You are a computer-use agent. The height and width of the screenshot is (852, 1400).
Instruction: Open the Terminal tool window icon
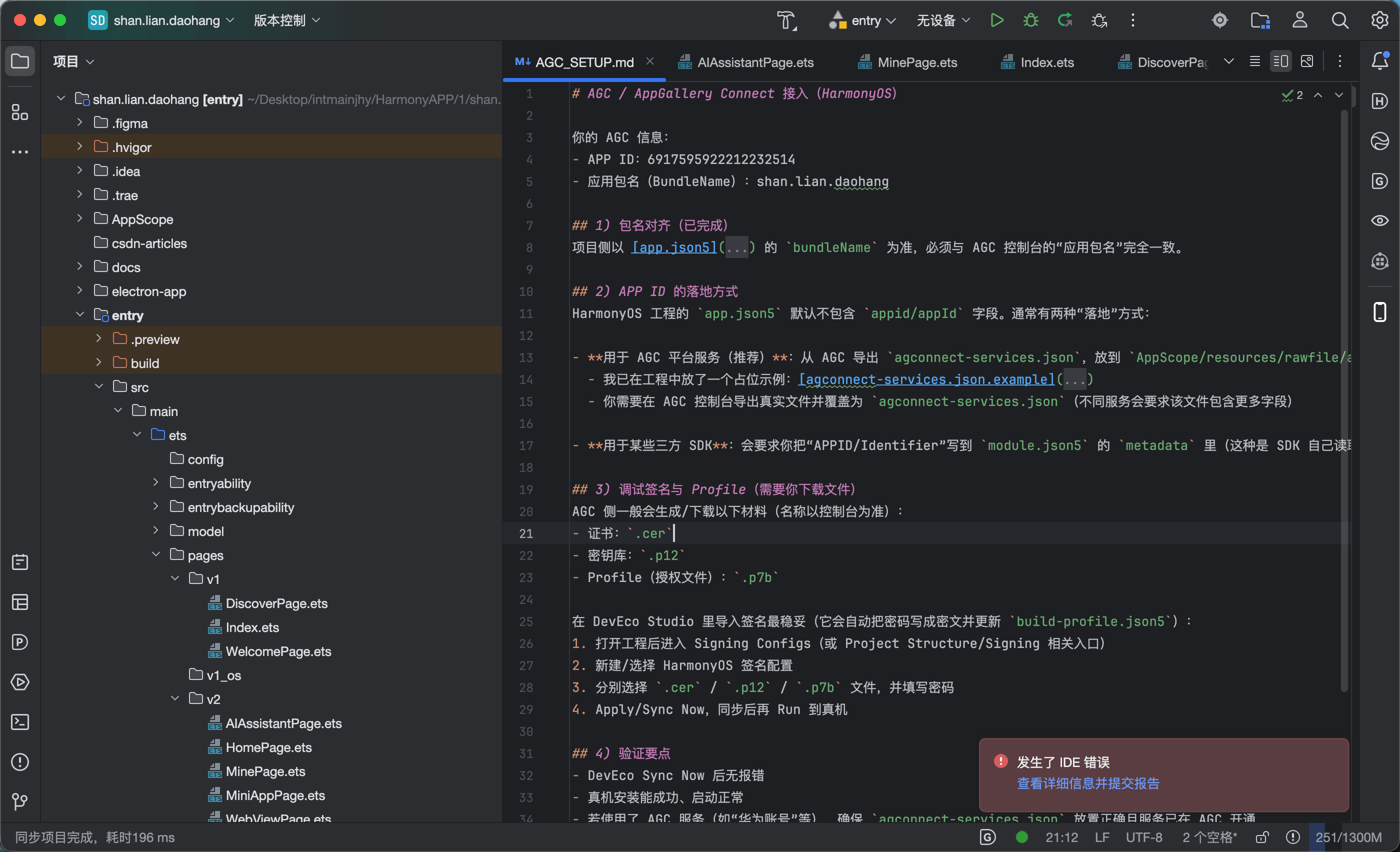(x=20, y=722)
